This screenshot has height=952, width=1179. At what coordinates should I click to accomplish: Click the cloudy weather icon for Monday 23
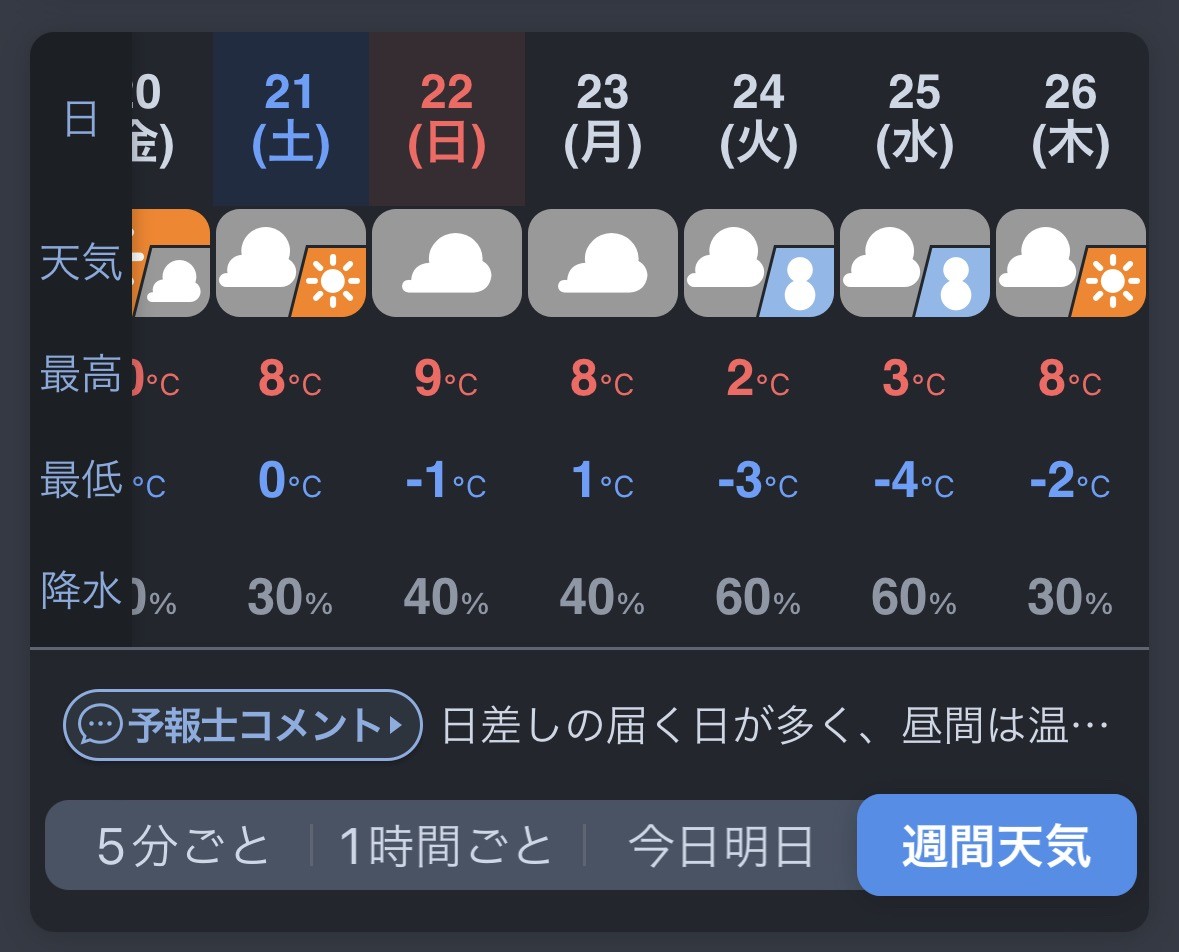[603, 263]
